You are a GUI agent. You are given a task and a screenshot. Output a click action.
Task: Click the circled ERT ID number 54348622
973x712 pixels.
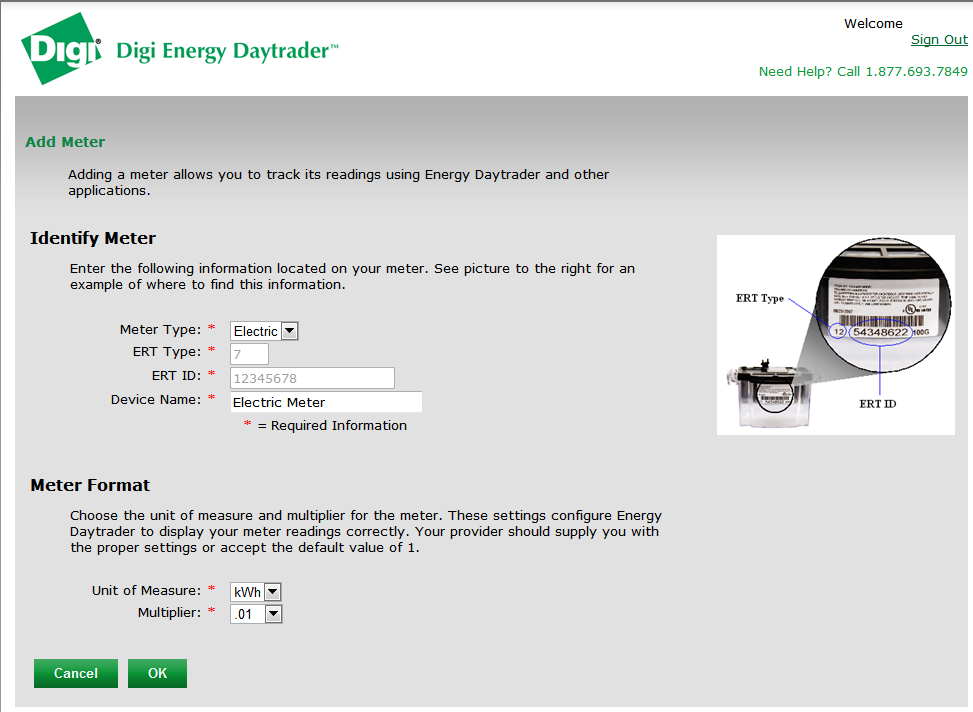(x=880, y=332)
